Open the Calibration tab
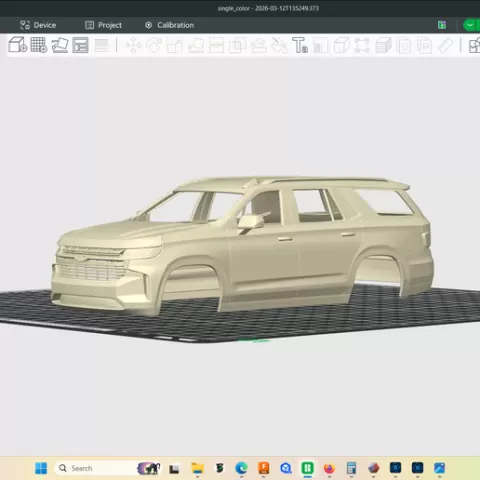 click(x=169, y=25)
